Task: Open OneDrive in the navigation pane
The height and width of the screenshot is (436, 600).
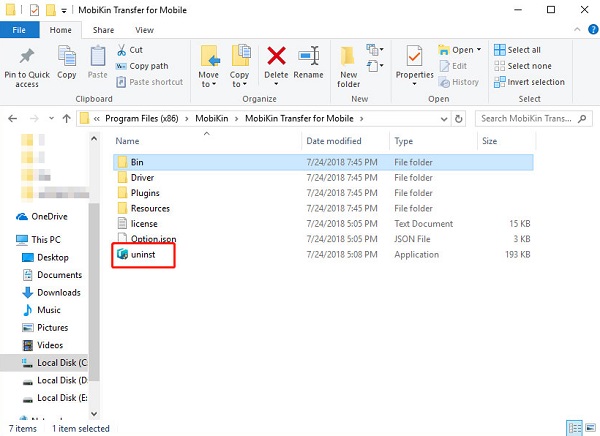Action: coord(42,217)
